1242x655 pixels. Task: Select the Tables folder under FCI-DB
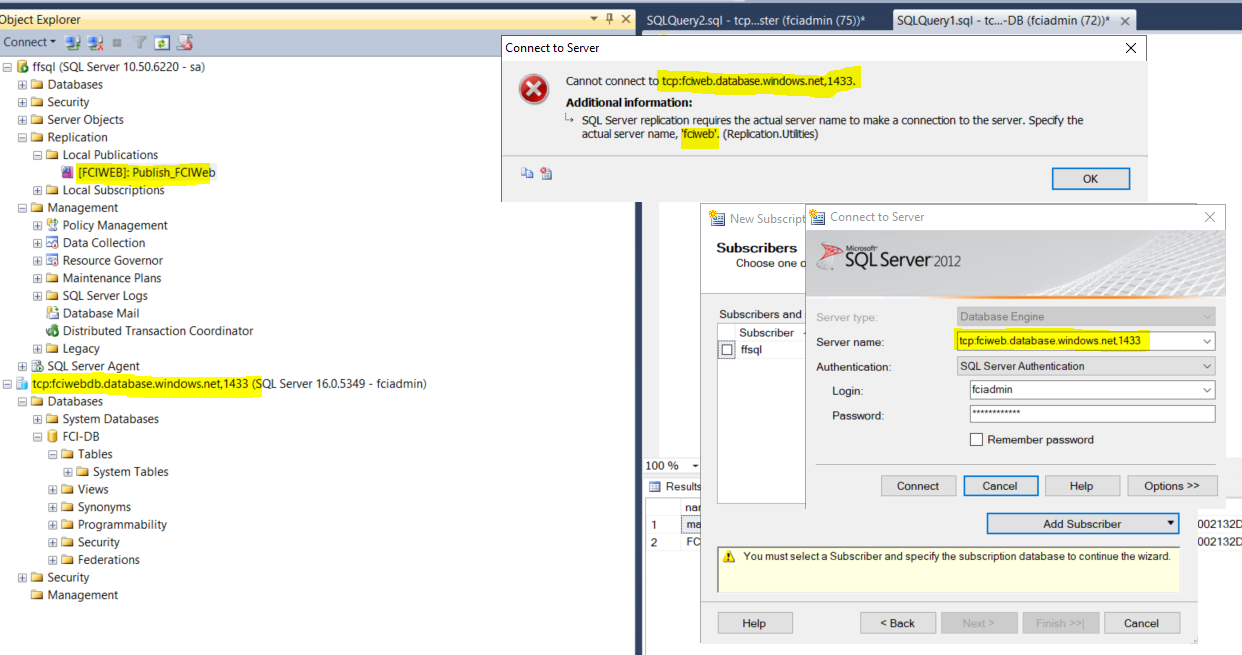pyautogui.click(x=95, y=454)
